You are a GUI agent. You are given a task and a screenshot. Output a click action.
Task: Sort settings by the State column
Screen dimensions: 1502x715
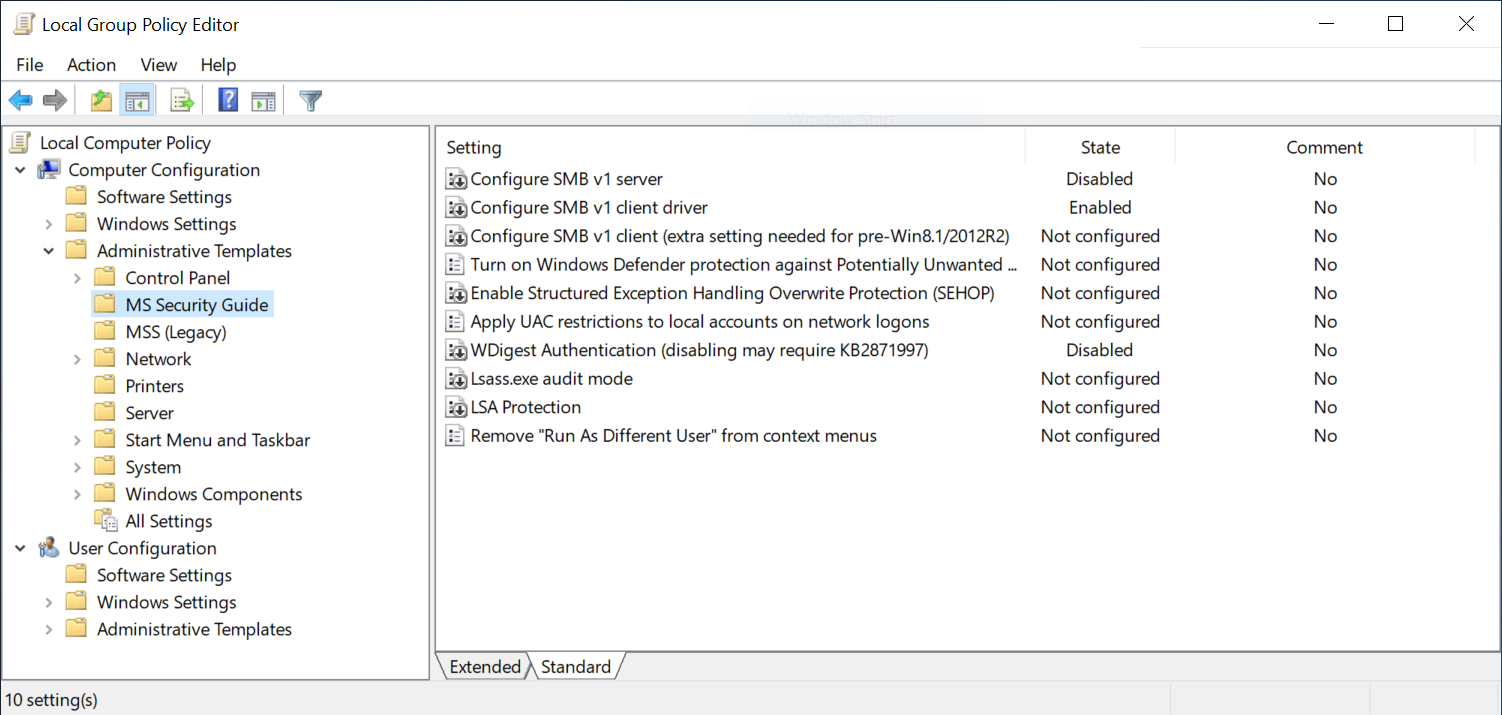pos(1099,147)
